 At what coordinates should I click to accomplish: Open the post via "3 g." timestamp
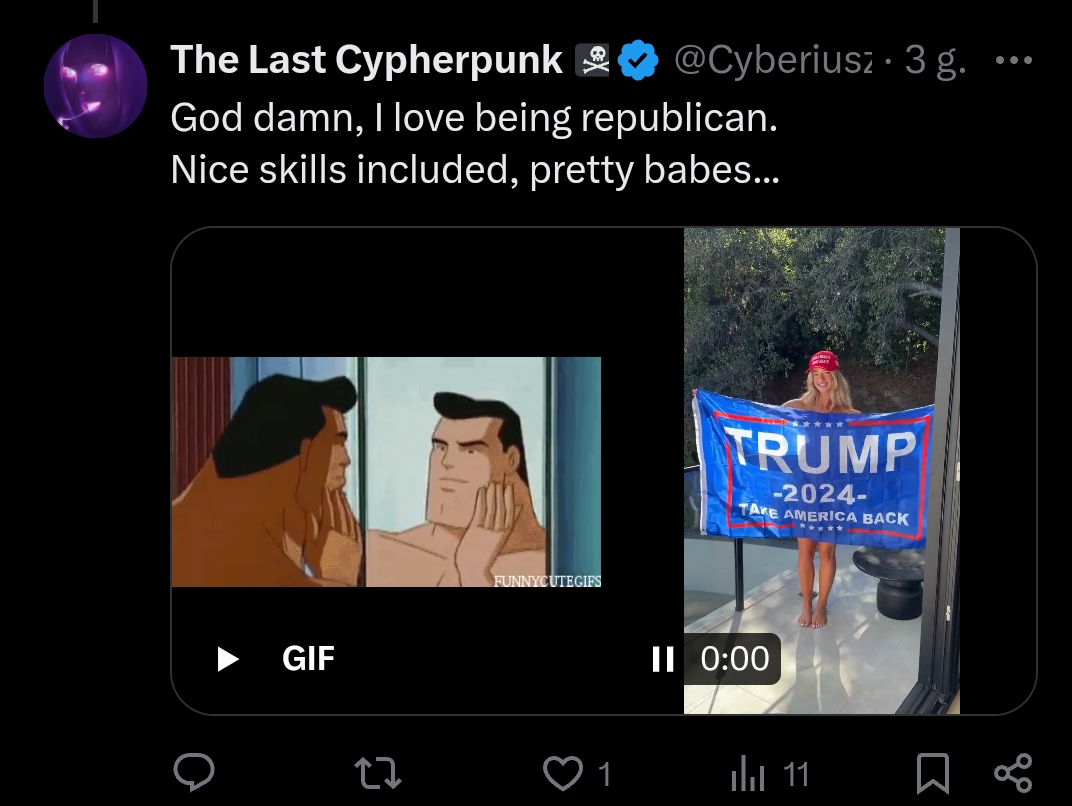tap(935, 61)
